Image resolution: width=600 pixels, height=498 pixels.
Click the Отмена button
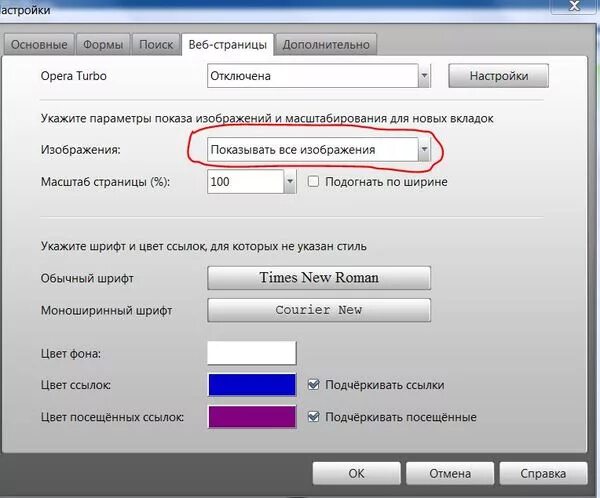(x=450, y=474)
